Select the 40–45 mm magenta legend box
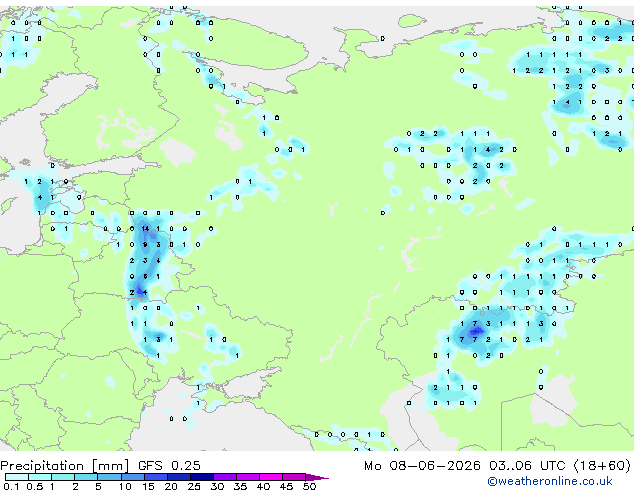The width and height of the screenshot is (634, 490). point(271,477)
